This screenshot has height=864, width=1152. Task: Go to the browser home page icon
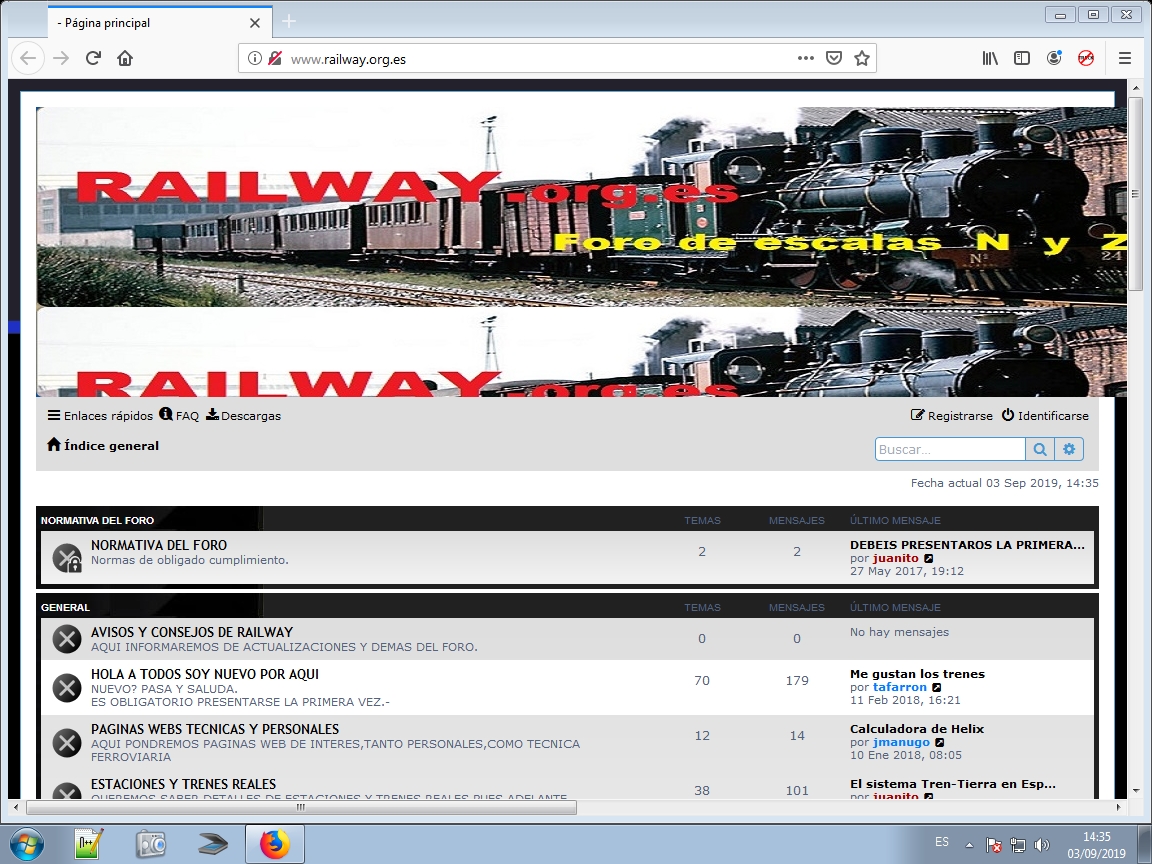coord(125,58)
